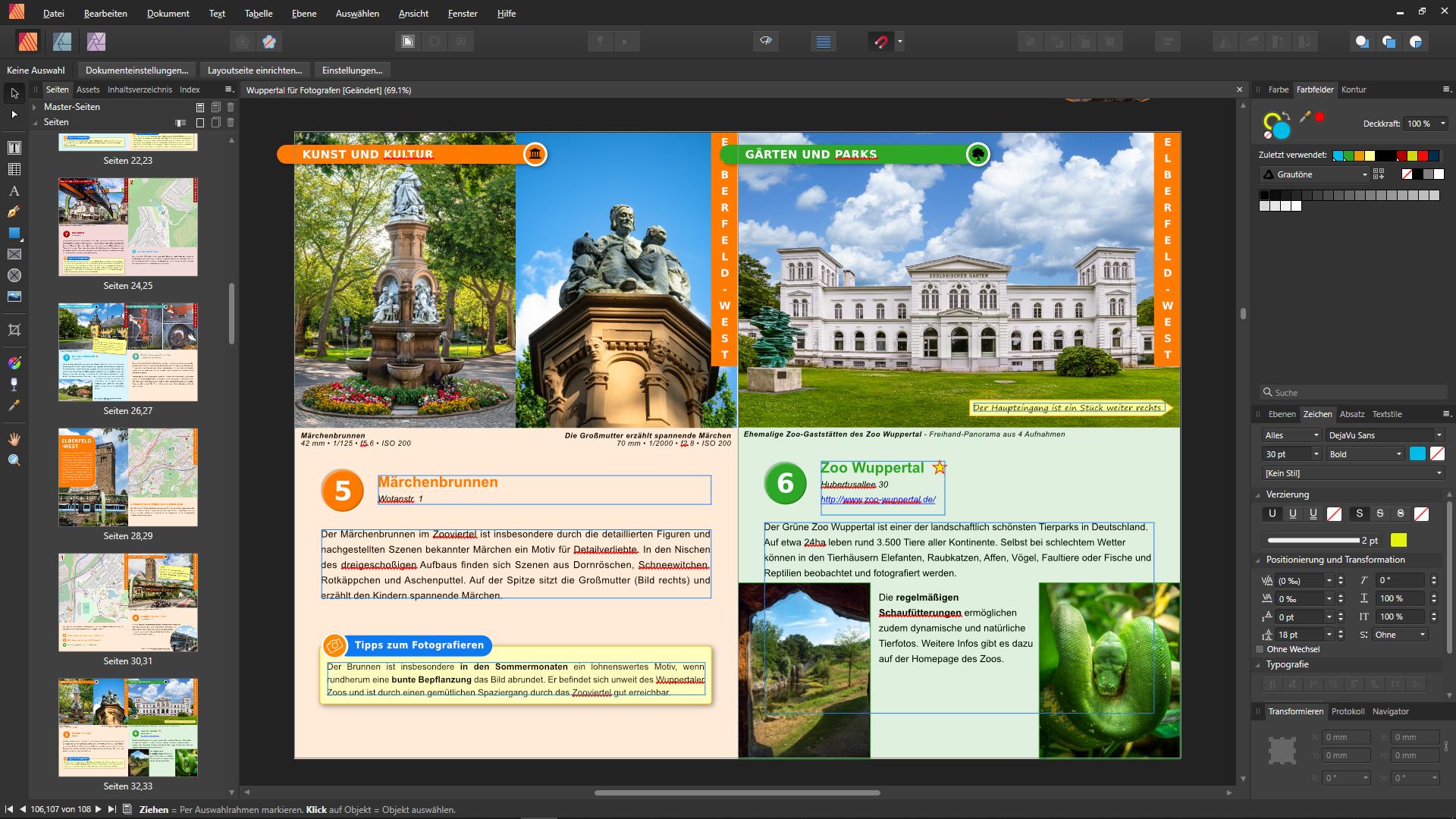Open the baseline grid icon in toolbar
The width and height of the screenshot is (1456, 819).
(824, 42)
